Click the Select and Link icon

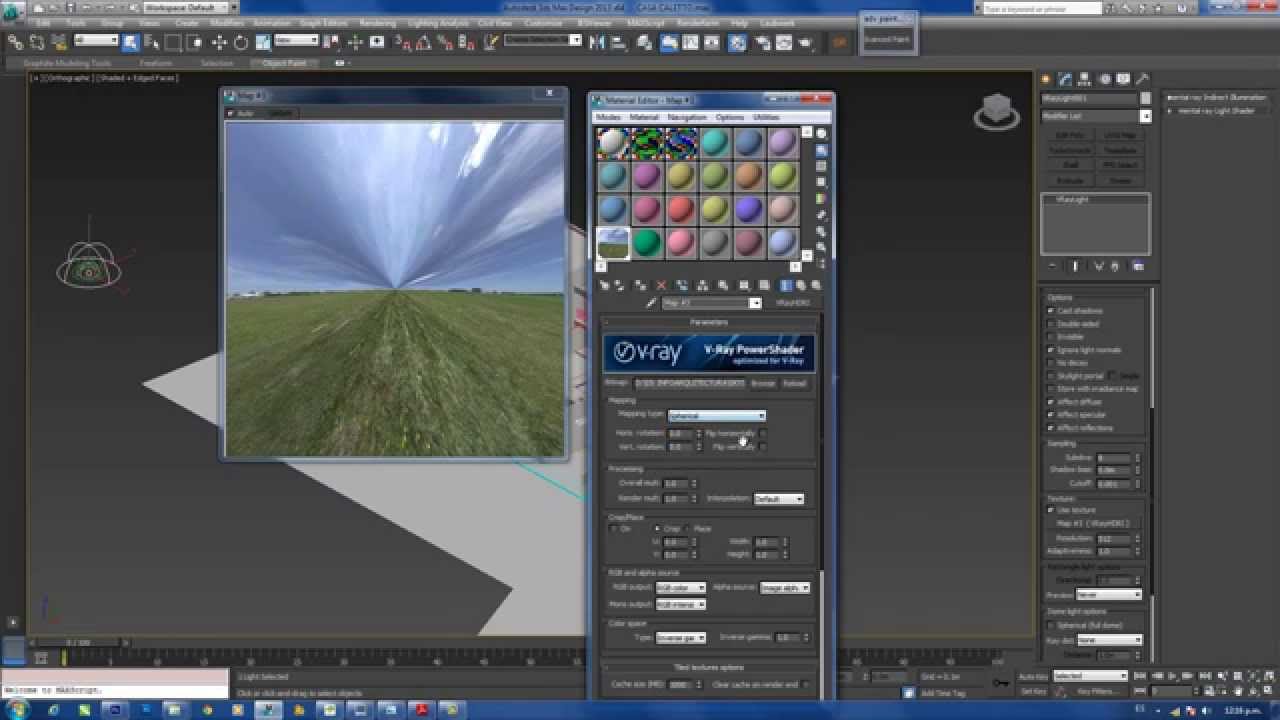[15, 42]
